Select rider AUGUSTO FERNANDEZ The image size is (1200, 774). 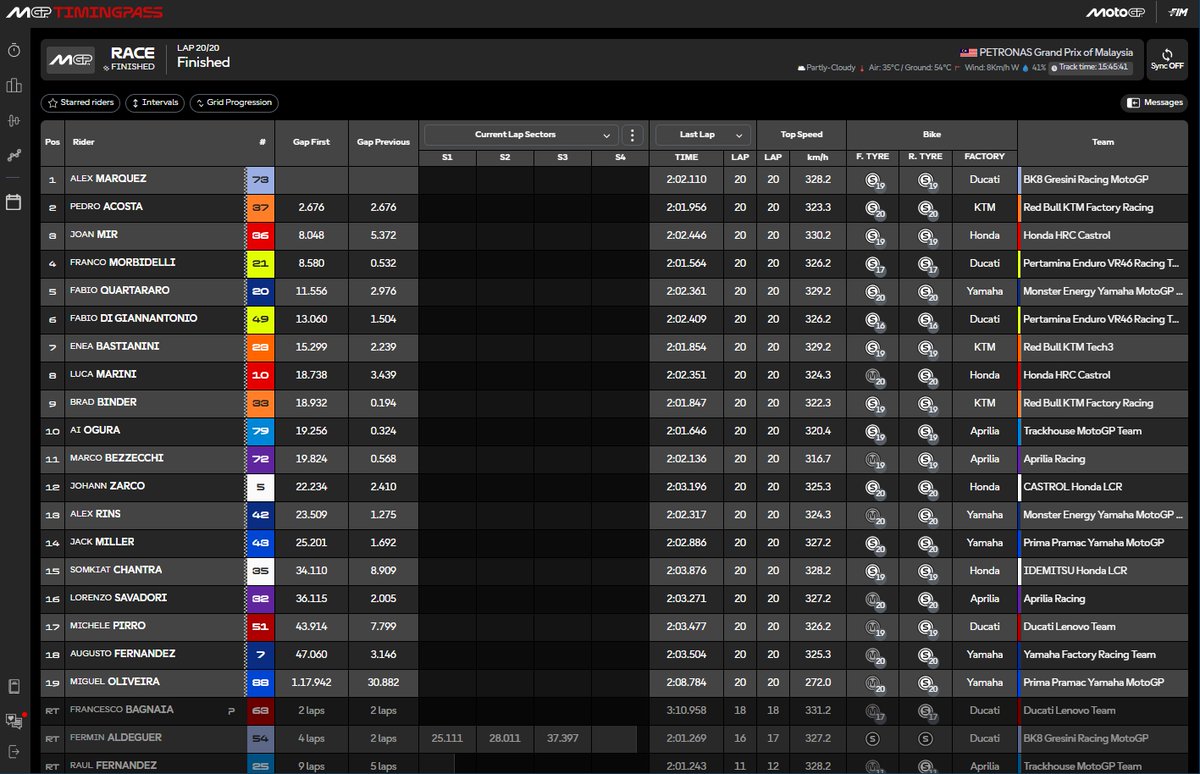(122, 654)
